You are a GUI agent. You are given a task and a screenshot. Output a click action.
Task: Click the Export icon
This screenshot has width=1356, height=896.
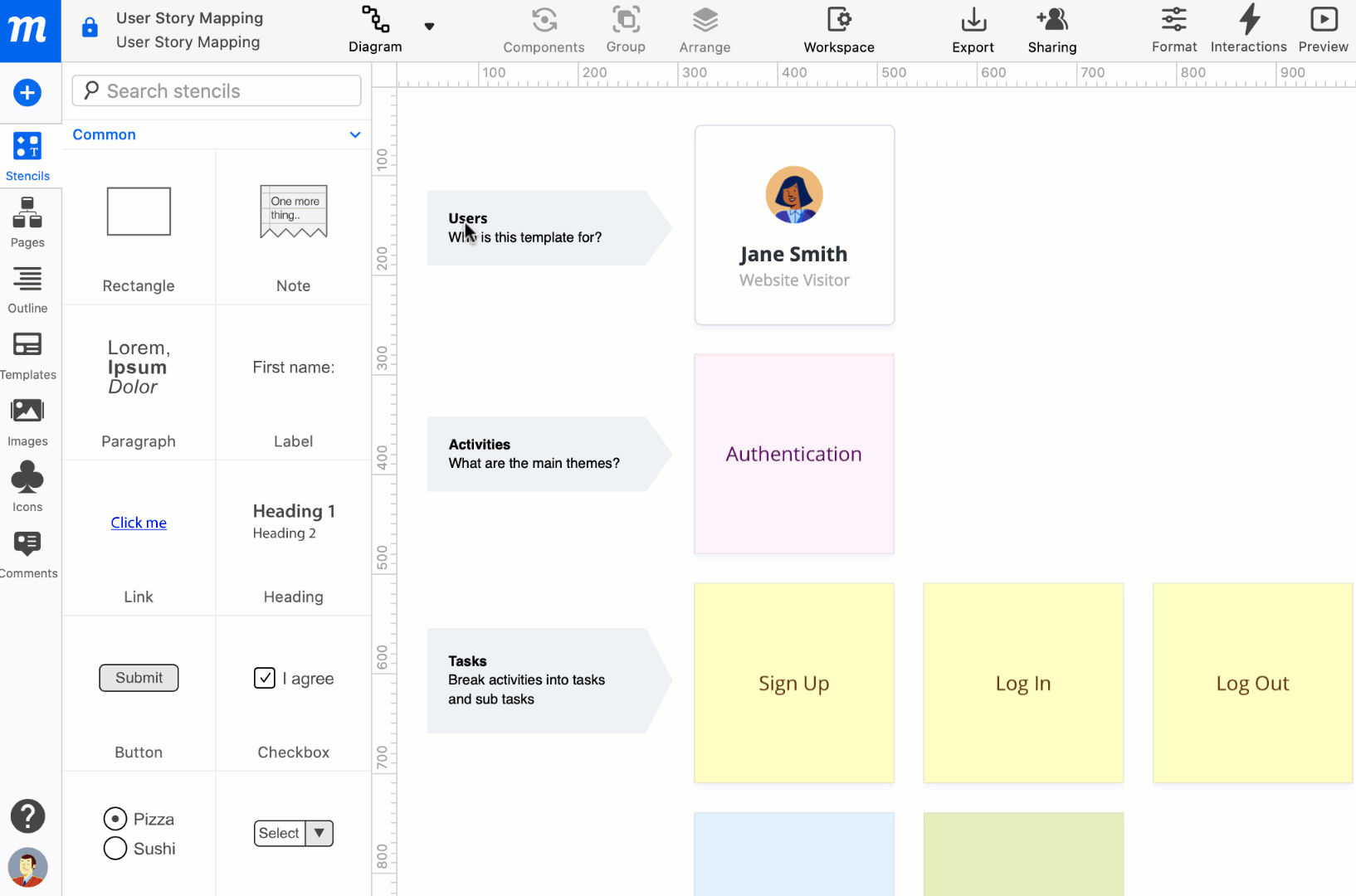pyautogui.click(x=973, y=20)
